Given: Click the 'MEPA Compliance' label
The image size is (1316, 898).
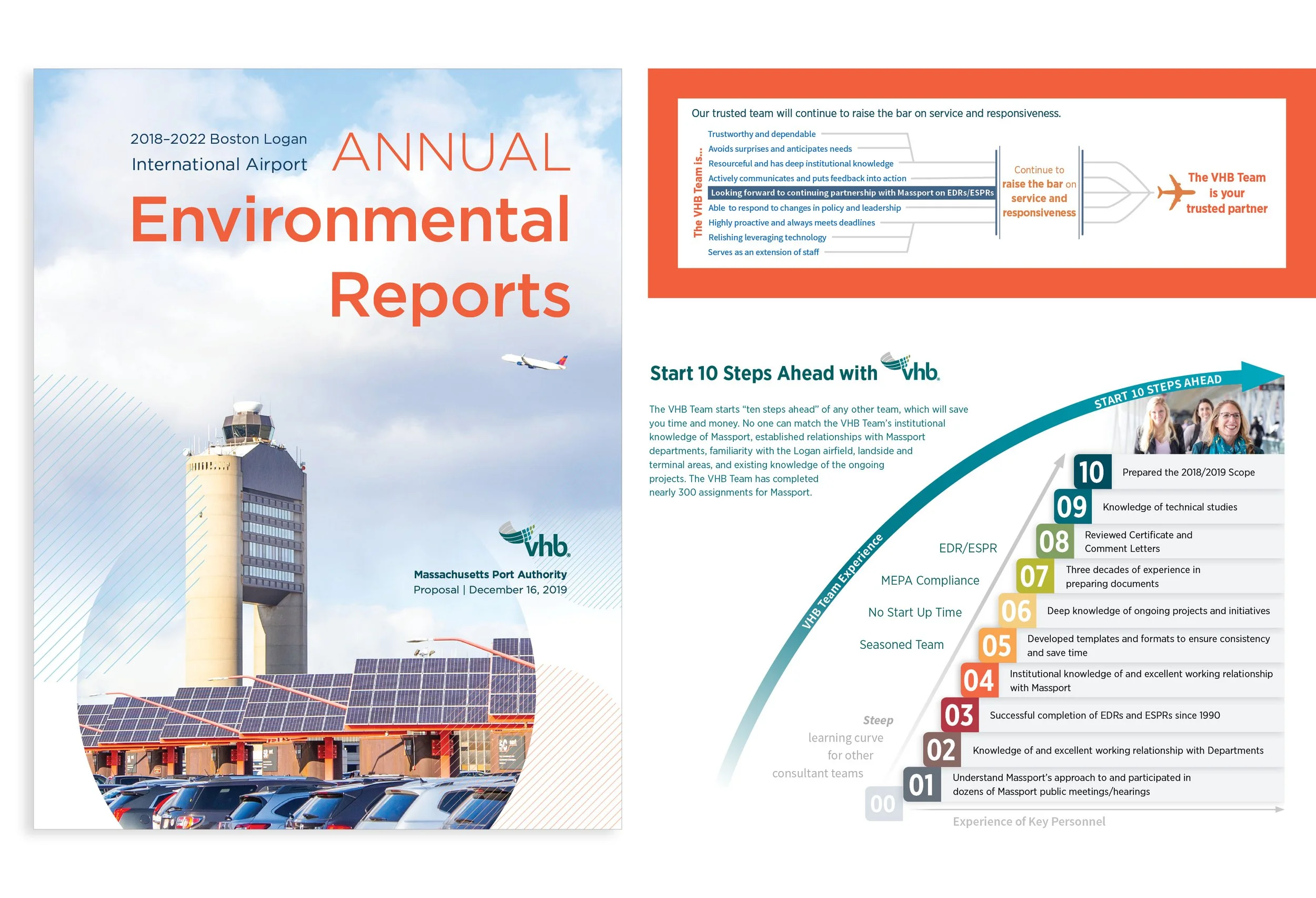Looking at the screenshot, I should point(930,580).
